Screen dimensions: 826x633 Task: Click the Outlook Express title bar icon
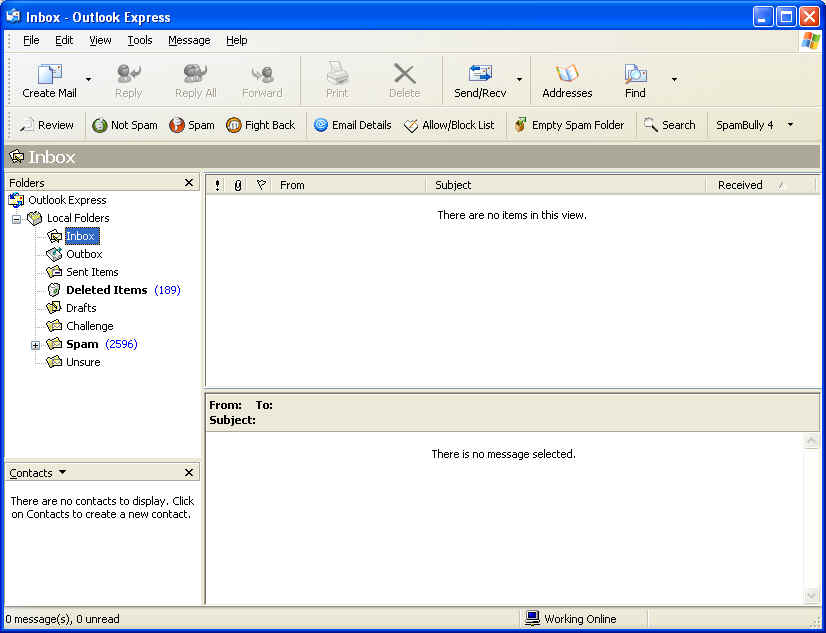[x=13, y=17]
